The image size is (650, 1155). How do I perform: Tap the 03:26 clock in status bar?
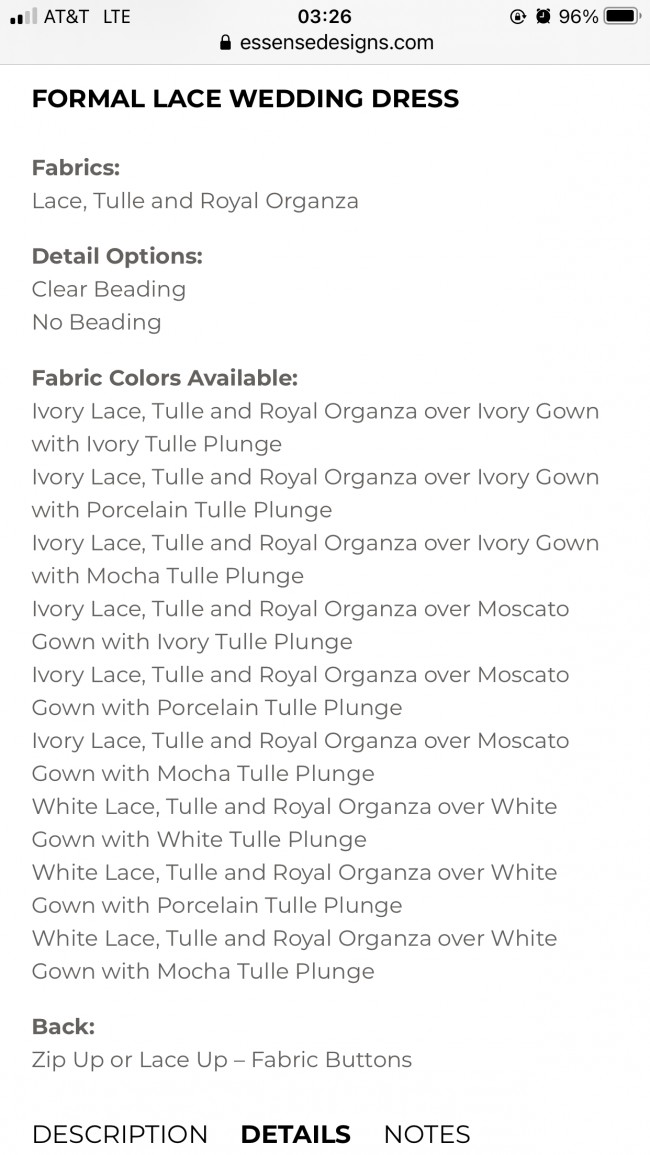click(325, 17)
